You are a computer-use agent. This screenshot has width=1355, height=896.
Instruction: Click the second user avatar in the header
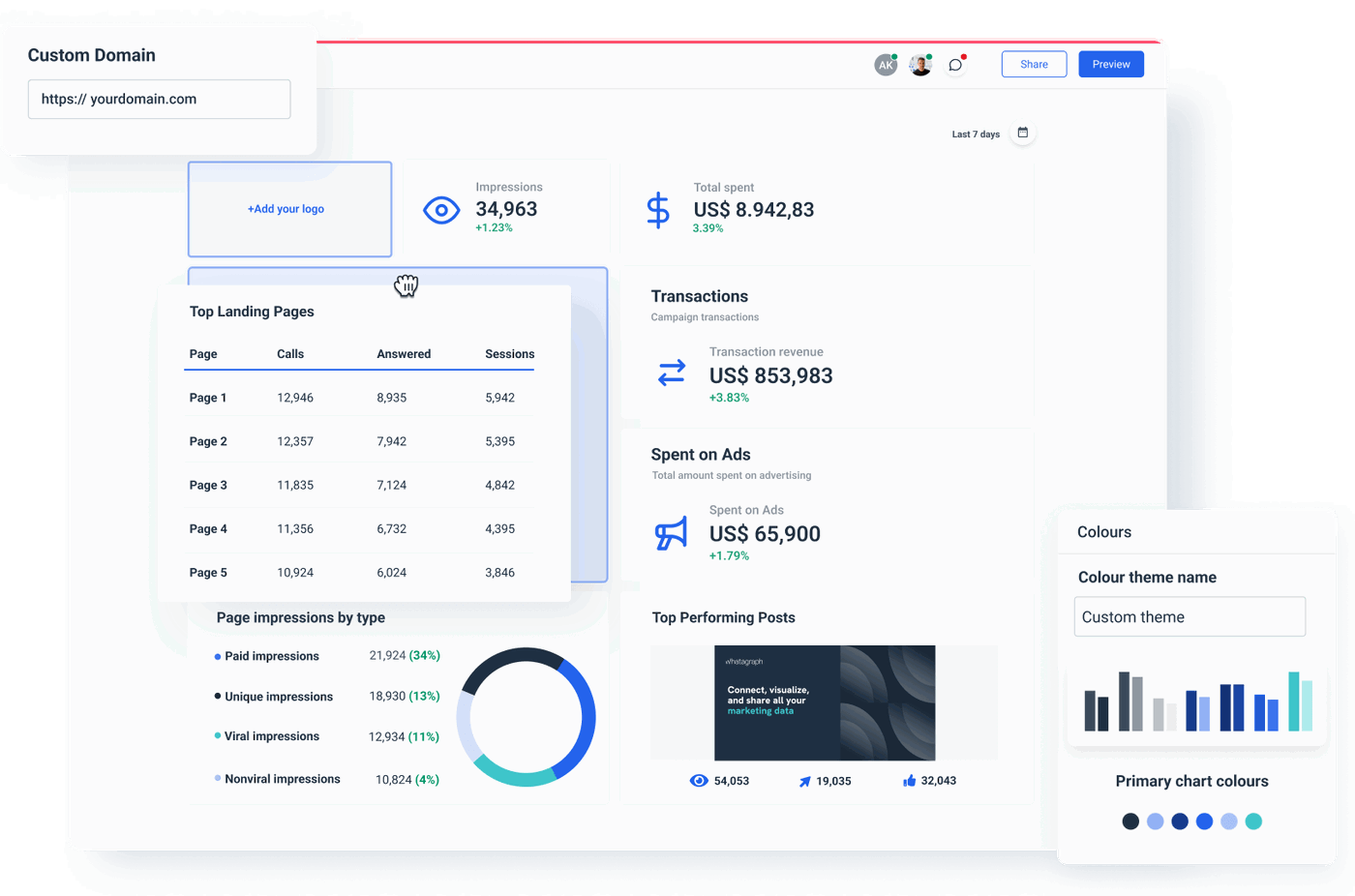click(919, 64)
